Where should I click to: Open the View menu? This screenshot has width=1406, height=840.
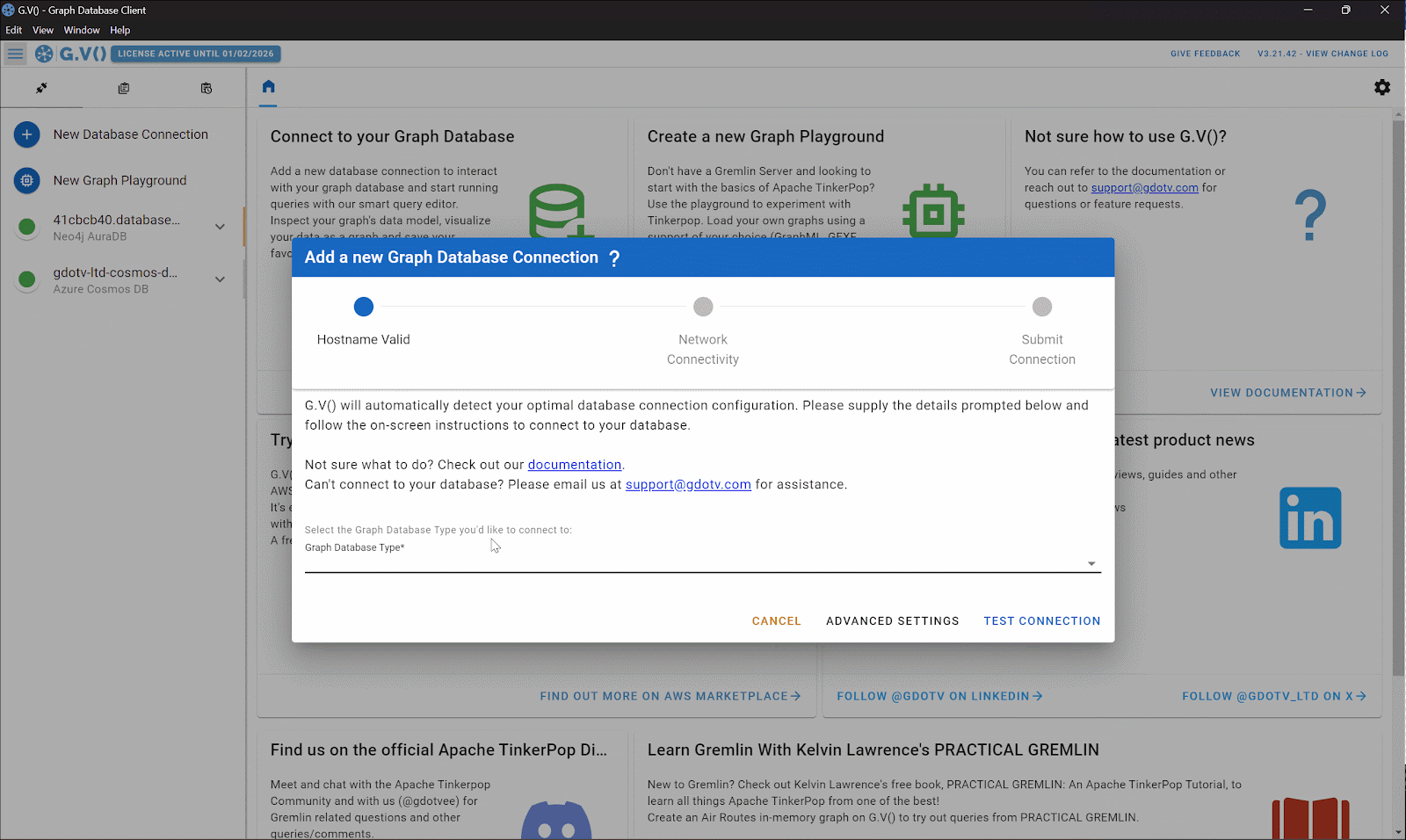point(43,30)
